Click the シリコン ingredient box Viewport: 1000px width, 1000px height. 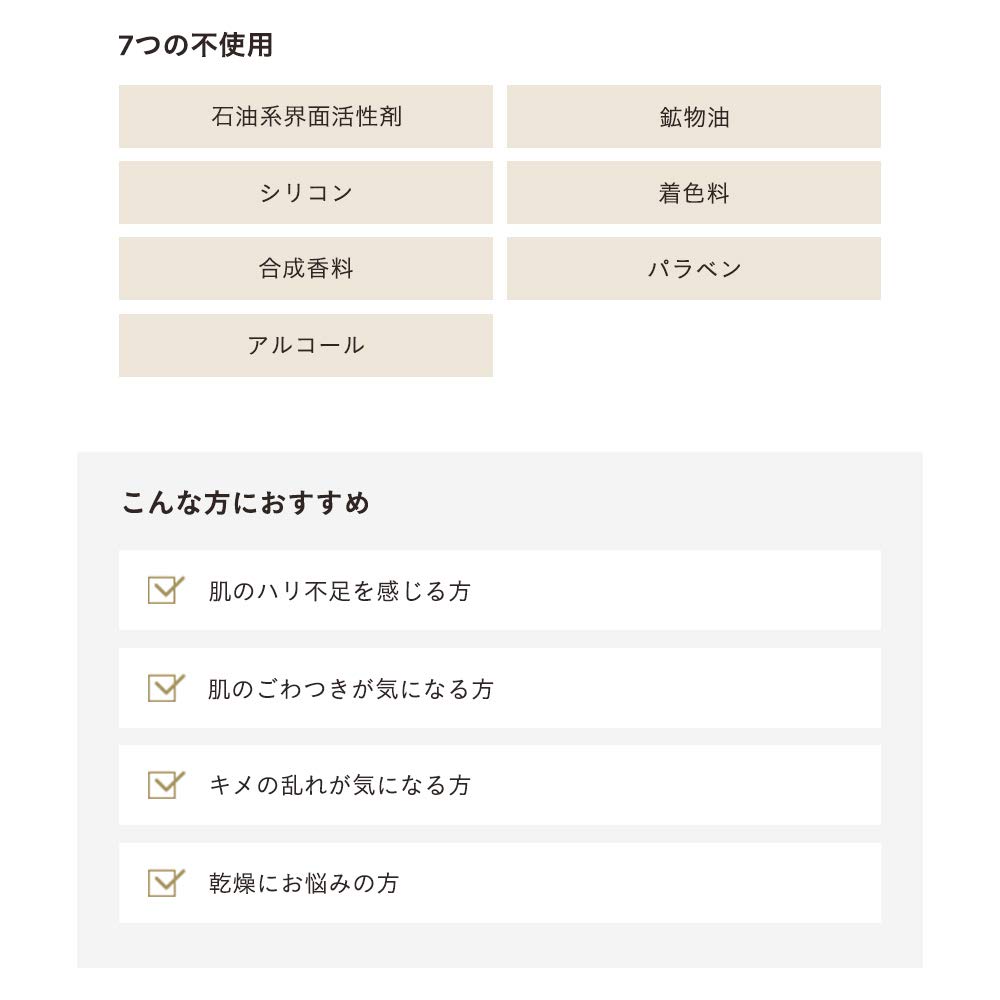click(x=305, y=192)
